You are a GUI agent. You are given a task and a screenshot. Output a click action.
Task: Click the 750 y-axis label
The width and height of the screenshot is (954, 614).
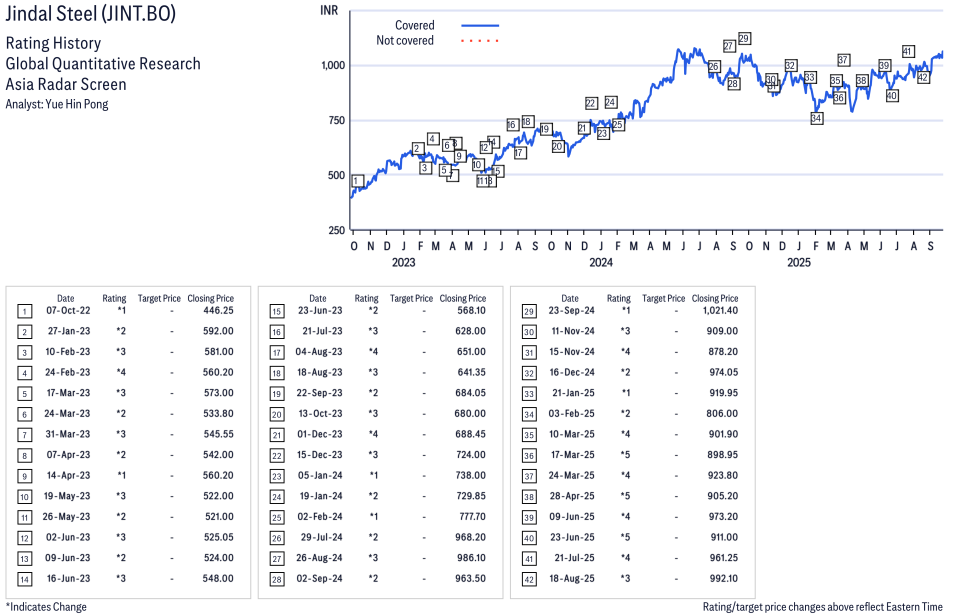point(336,120)
